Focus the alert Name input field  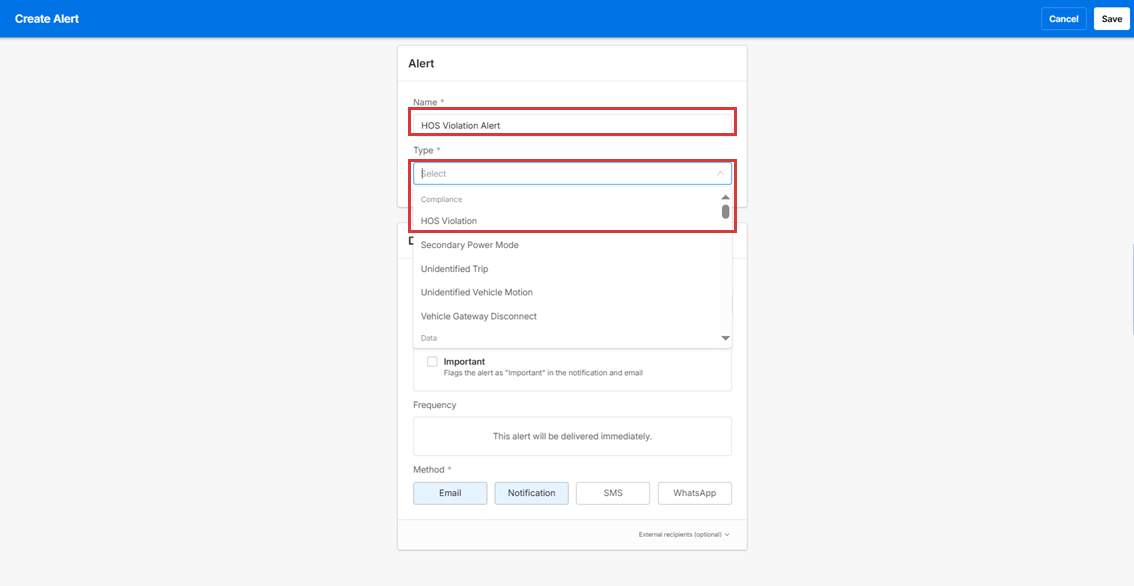point(572,125)
